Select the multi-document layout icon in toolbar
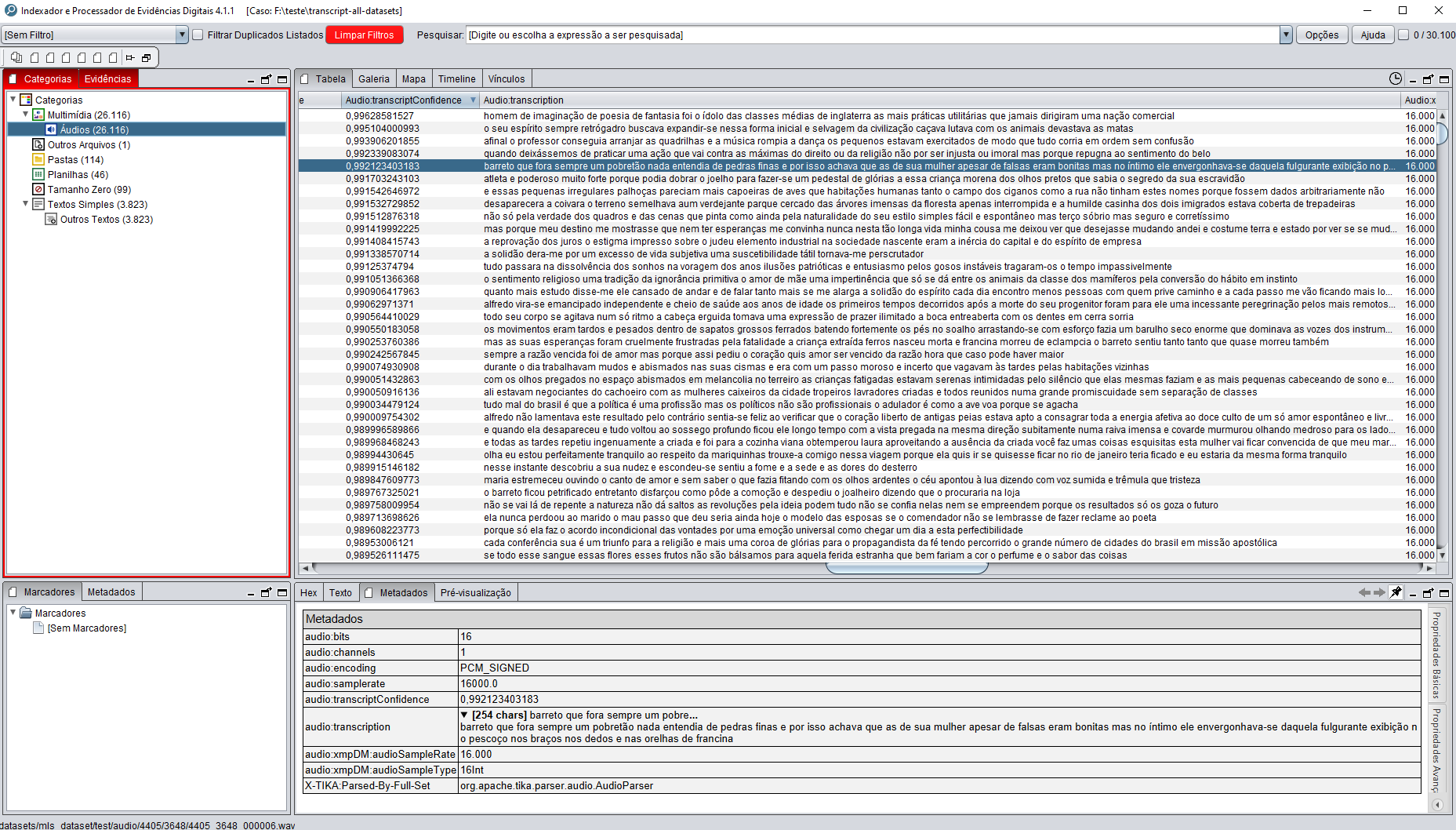 coord(16,57)
